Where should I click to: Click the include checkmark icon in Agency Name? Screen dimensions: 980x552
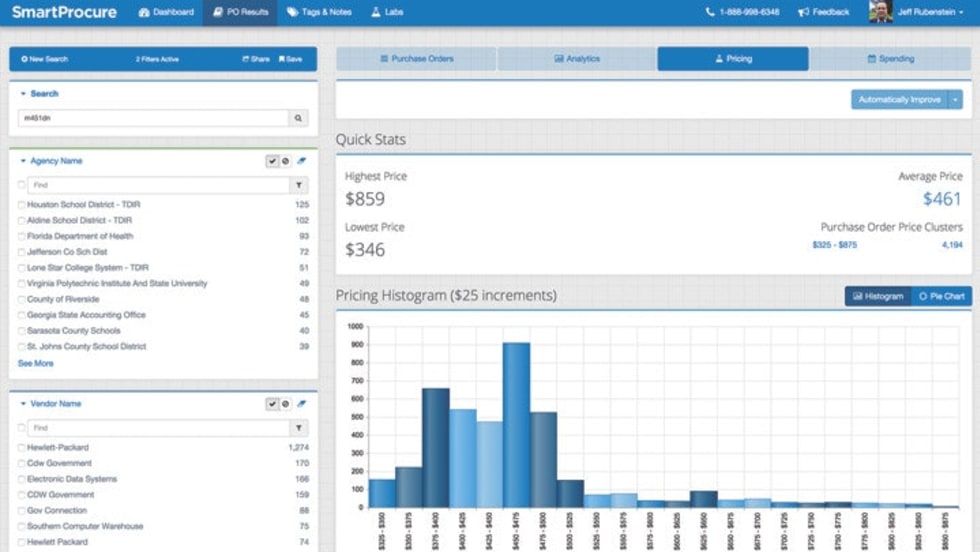click(x=271, y=161)
